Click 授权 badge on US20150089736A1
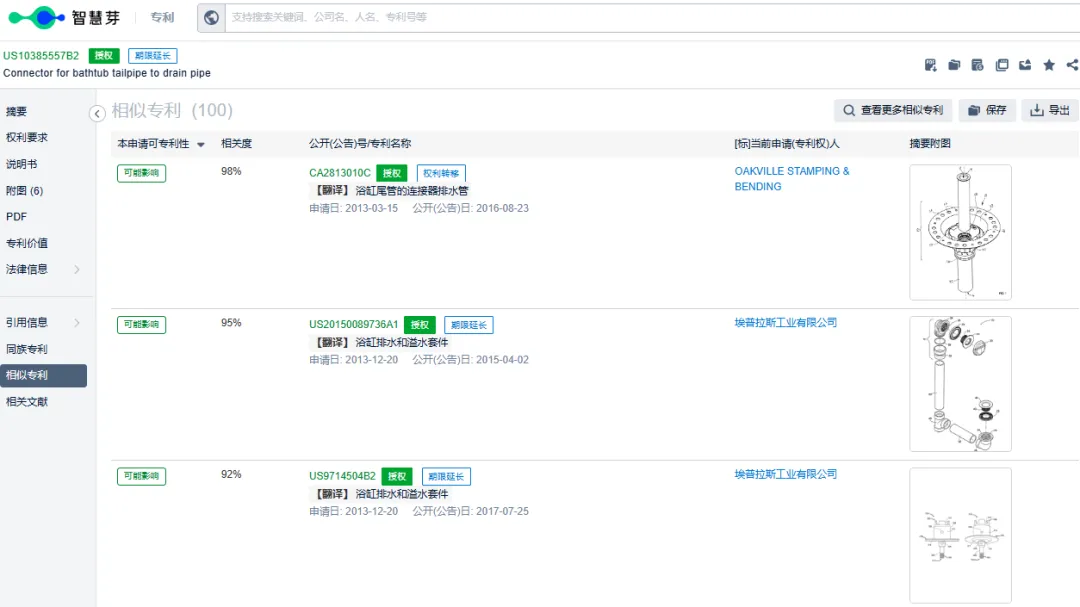This screenshot has width=1080, height=607. tap(419, 325)
